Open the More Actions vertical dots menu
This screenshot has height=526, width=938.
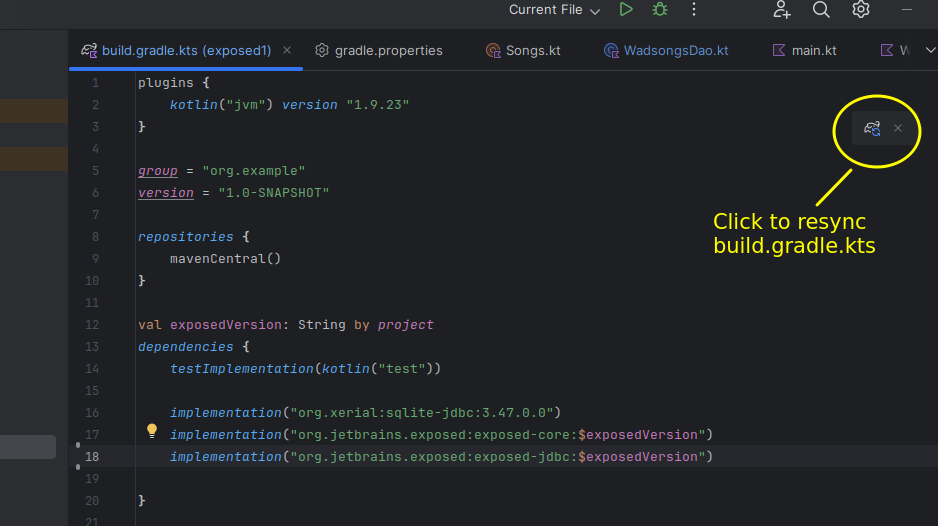[694, 10]
